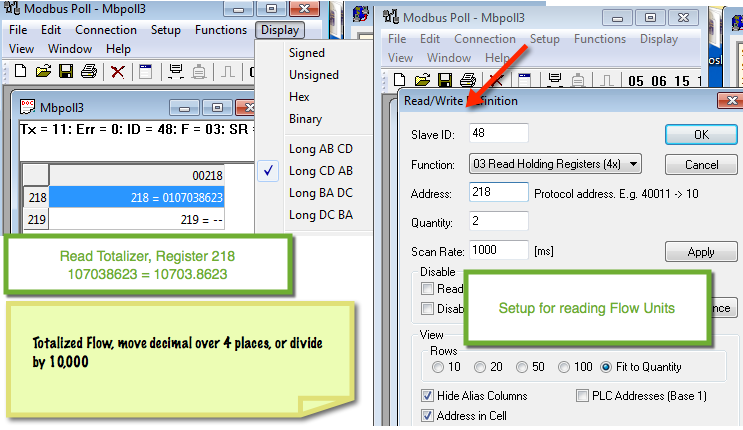Screen dimensions: 743x430
Task: Click Connect icon in right window toolbar
Action: tap(554, 80)
